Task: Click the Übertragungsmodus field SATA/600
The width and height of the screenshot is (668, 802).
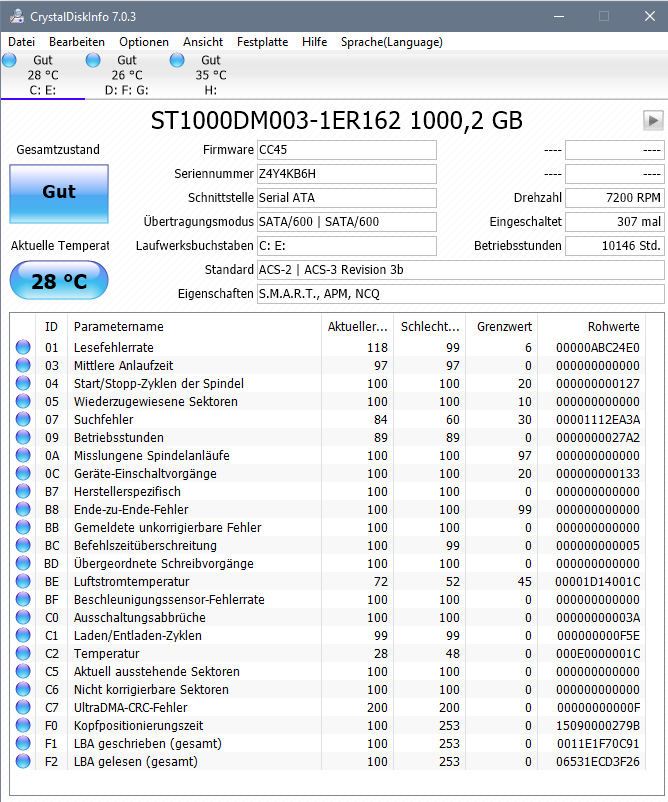Action: click(347, 222)
